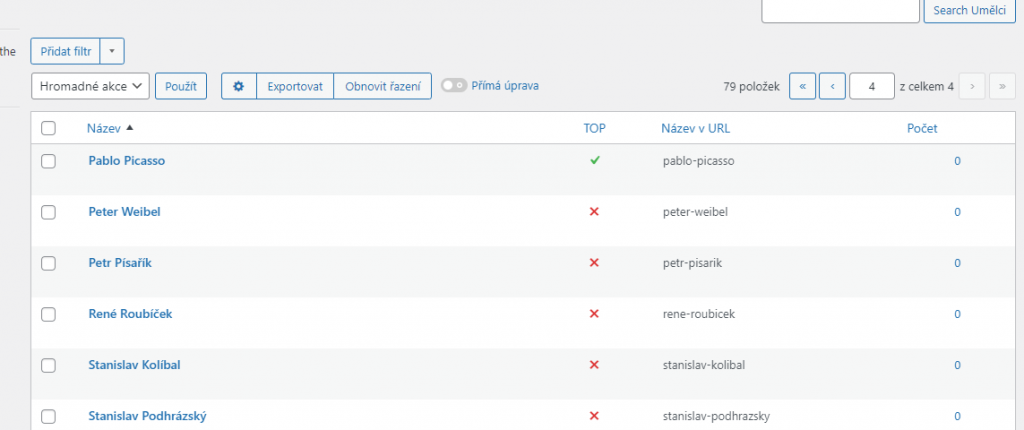Tick the checkbox for Stanislav Podhrázský

[x=48, y=416]
